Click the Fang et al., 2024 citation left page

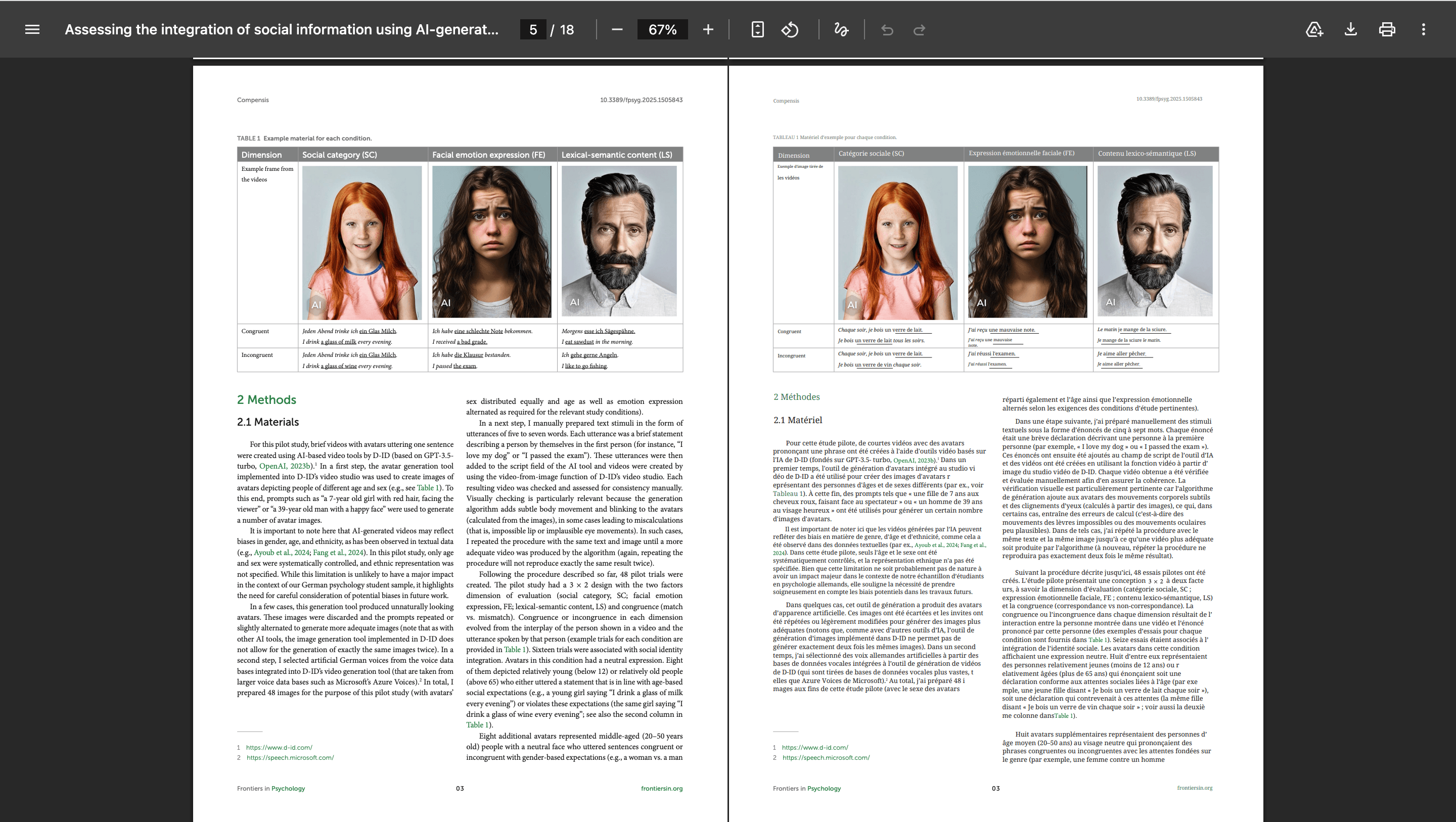pos(337,553)
